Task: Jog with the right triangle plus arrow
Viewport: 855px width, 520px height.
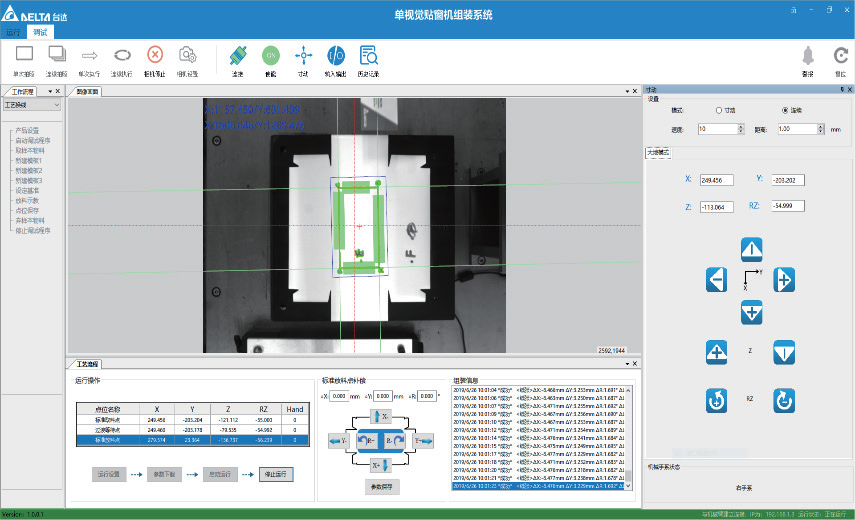Action: [784, 280]
